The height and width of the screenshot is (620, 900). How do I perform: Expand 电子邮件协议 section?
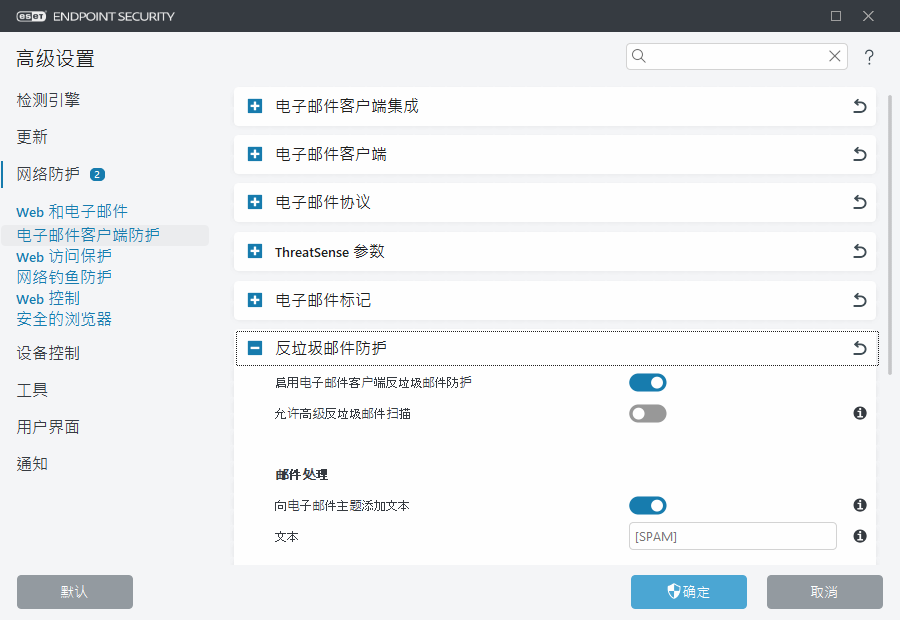[x=255, y=202]
